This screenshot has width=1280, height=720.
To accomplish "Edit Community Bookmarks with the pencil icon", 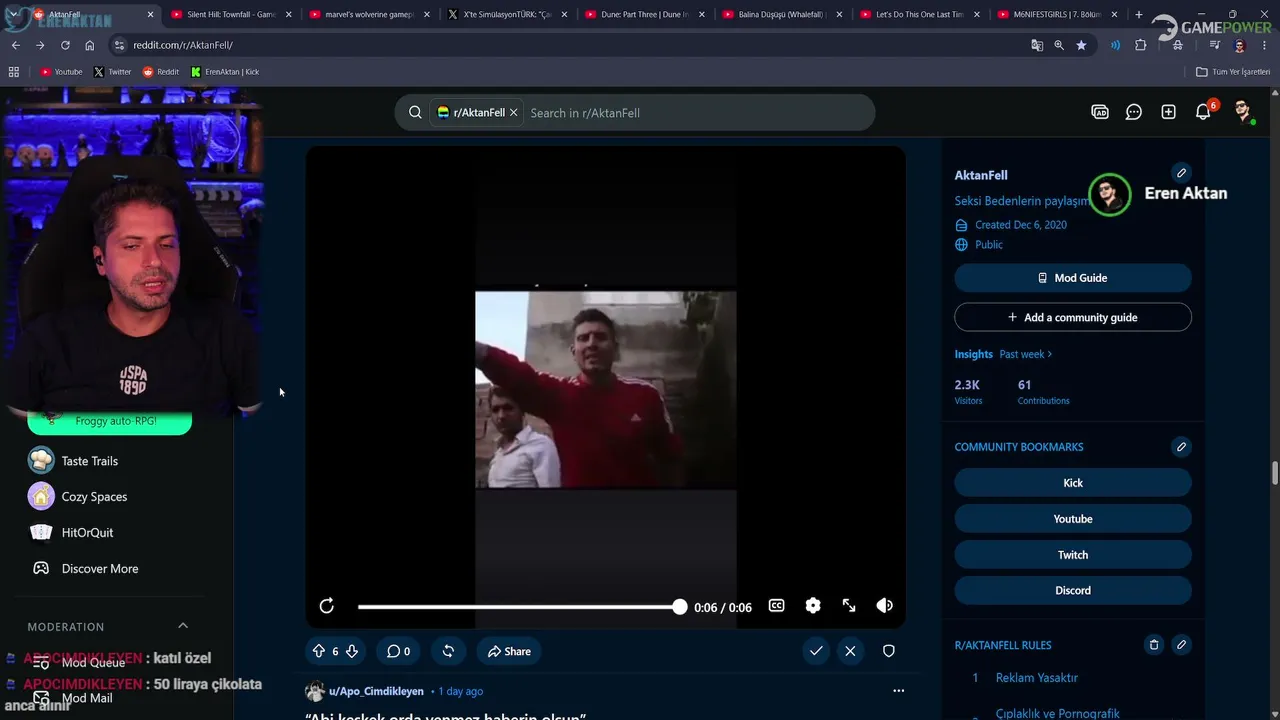I will [x=1181, y=447].
